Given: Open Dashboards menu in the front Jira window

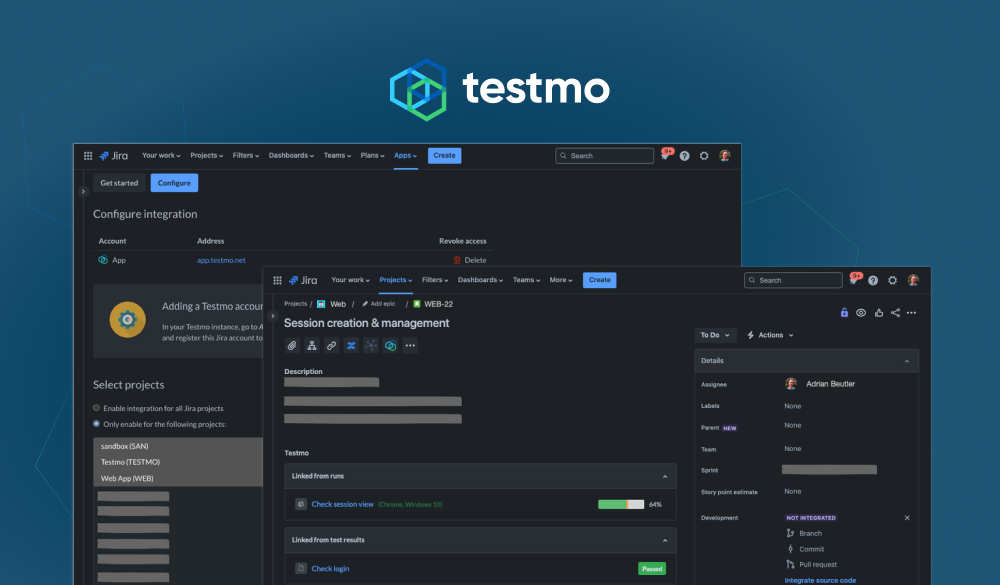Looking at the screenshot, I should click(480, 280).
